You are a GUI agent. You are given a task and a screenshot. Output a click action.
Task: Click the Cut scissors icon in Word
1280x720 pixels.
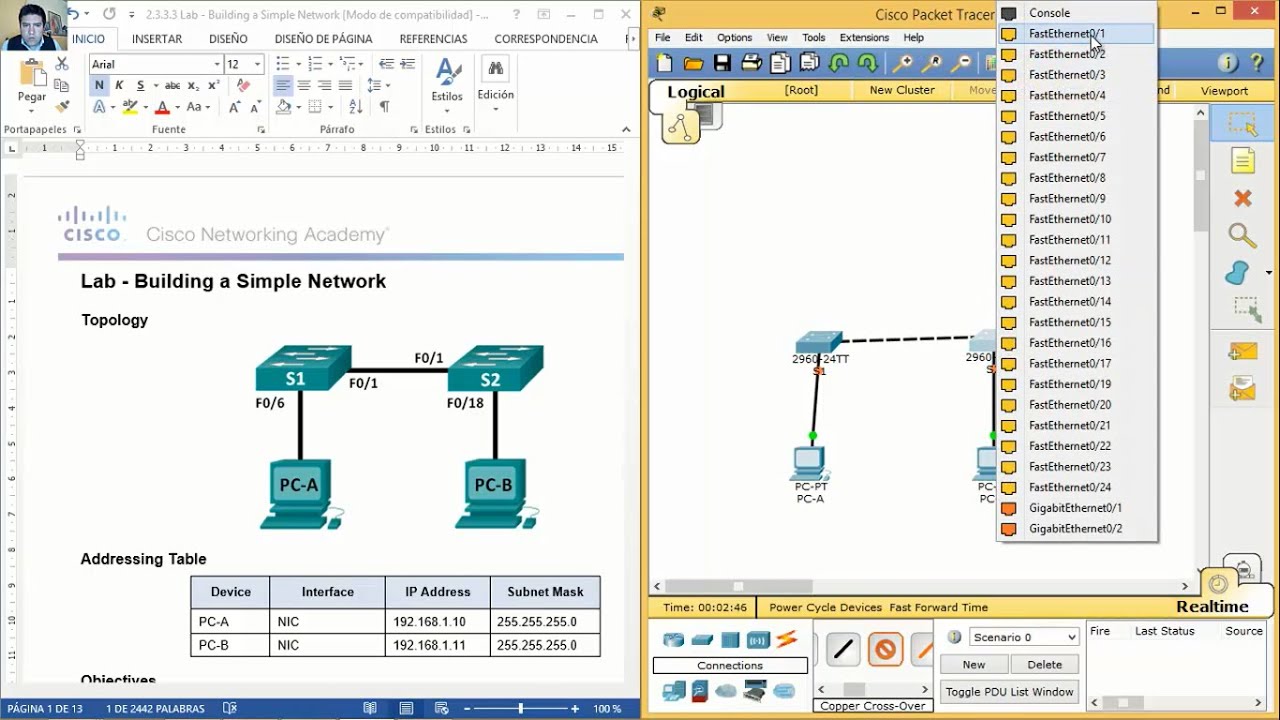(x=62, y=63)
